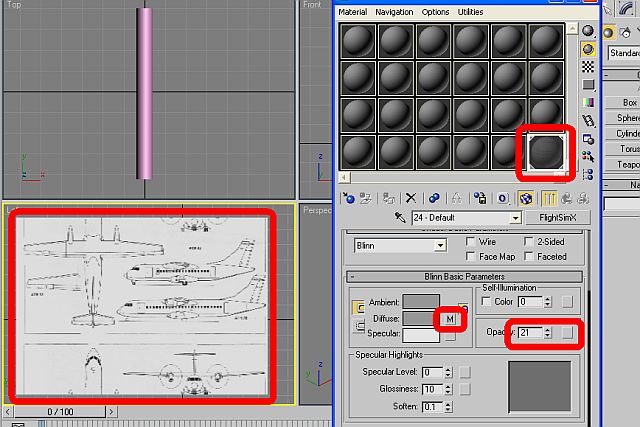Image resolution: width=640 pixels, height=427 pixels.
Task: Select the first sample slot in top row
Action: coord(358,41)
